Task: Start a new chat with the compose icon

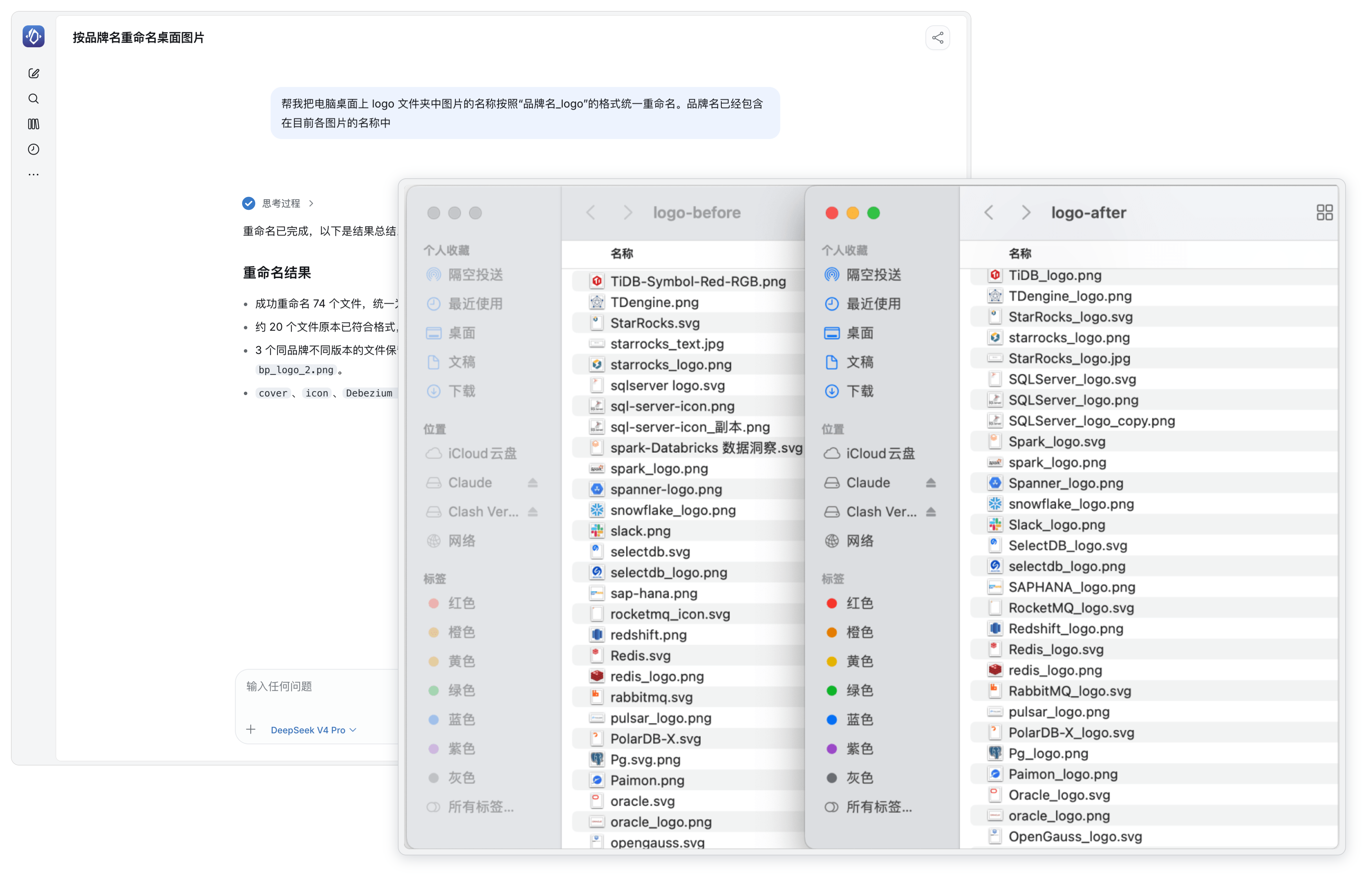Action: click(x=34, y=73)
